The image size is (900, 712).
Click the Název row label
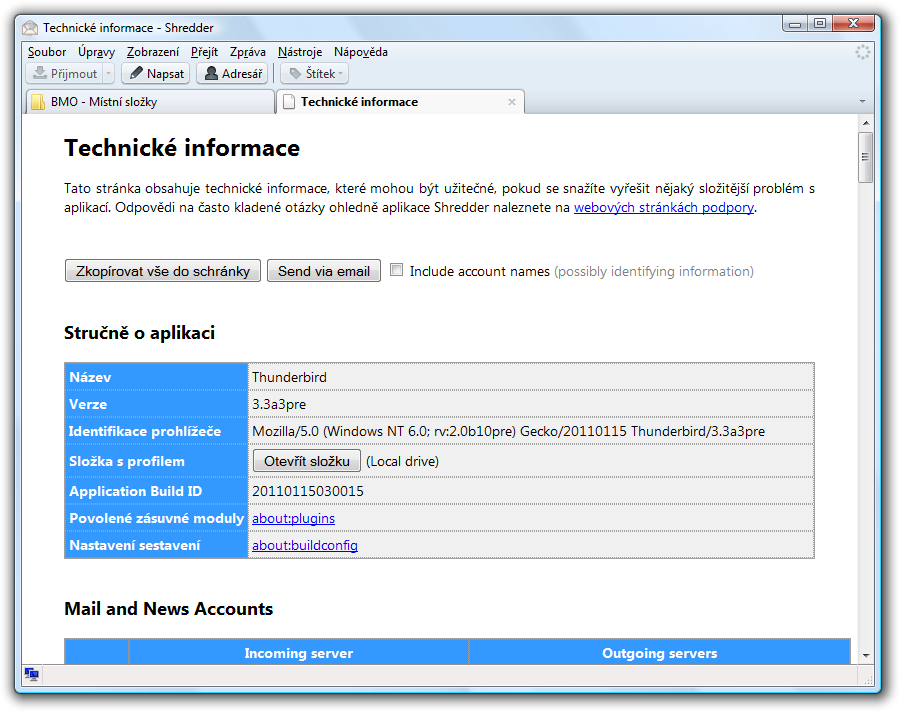tap(90, 377)
